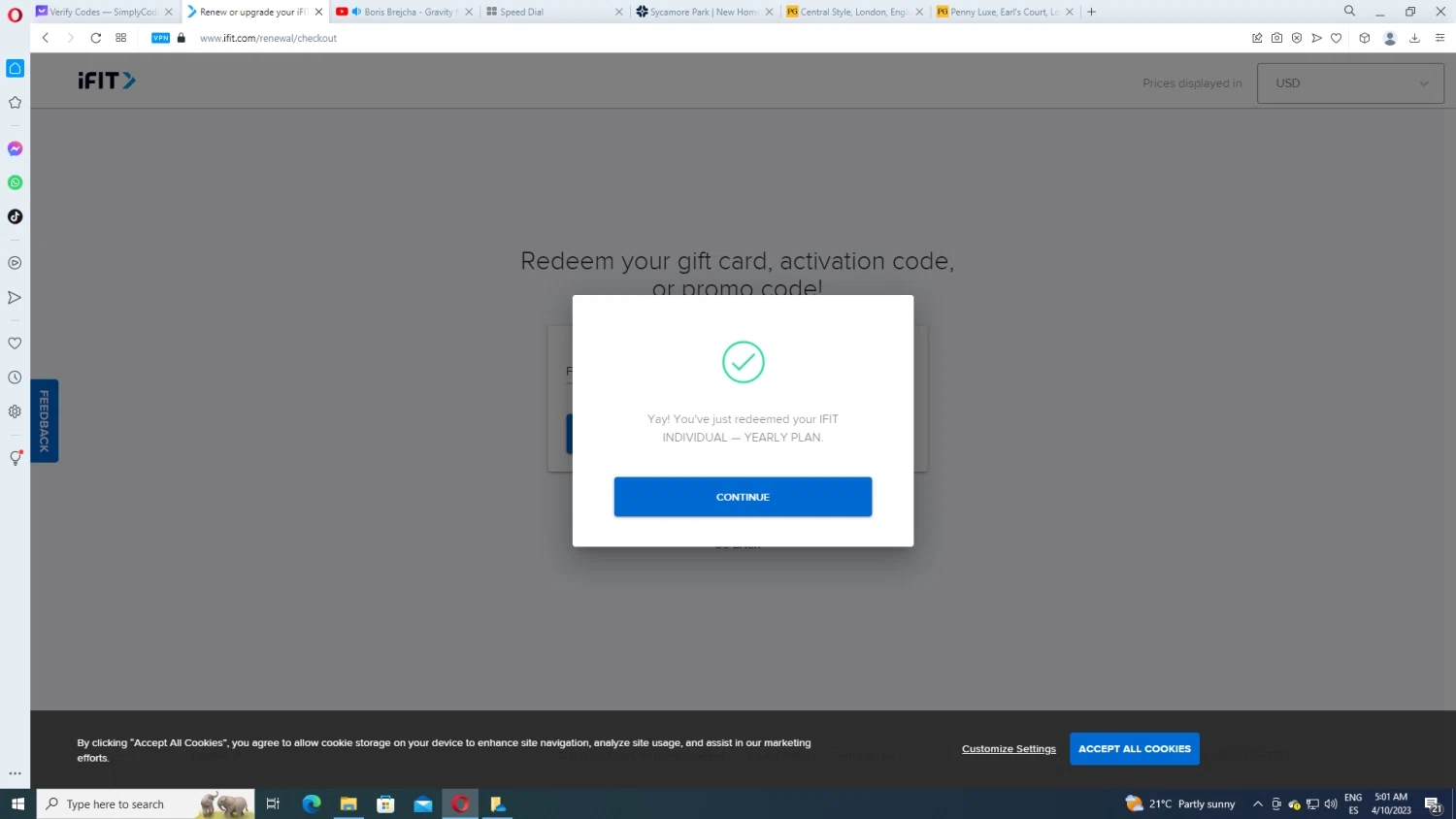1456x819 pixels.
Task: Open TikTok in the sidebar
Action: (15, 216)
